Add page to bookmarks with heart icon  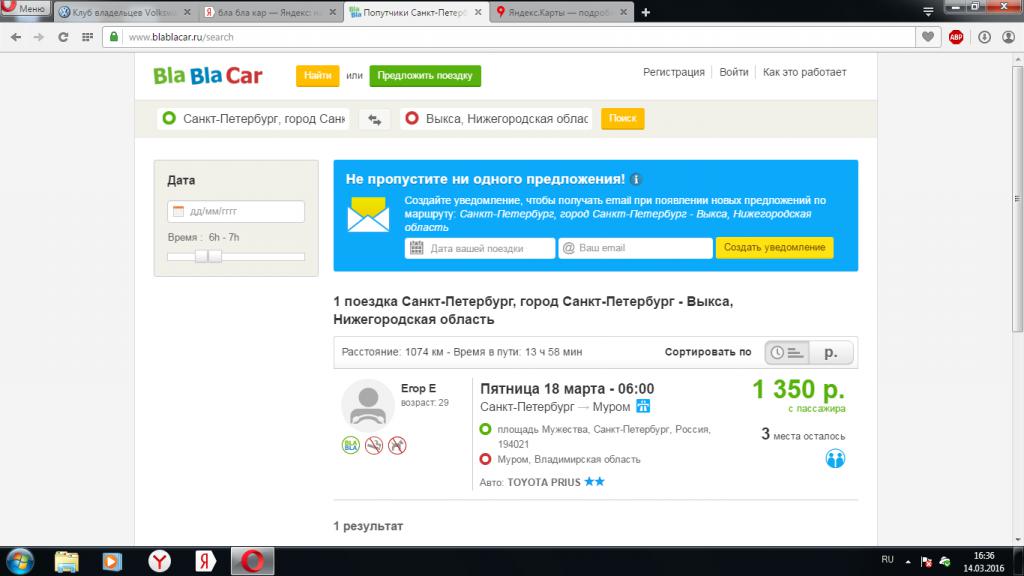pyautogui.click(x=928, y=37)
